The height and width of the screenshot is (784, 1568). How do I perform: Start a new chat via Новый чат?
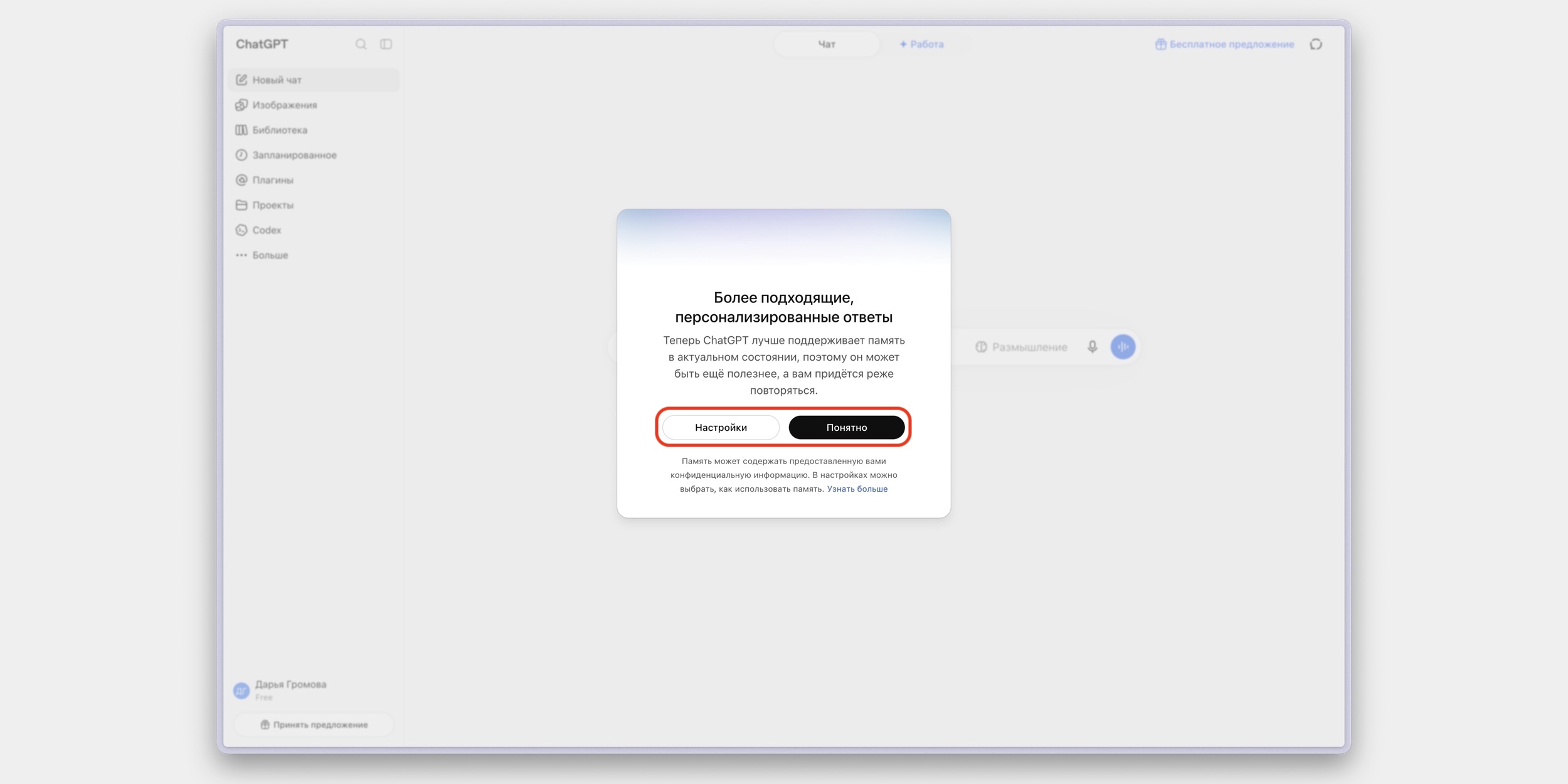(314, 80)
